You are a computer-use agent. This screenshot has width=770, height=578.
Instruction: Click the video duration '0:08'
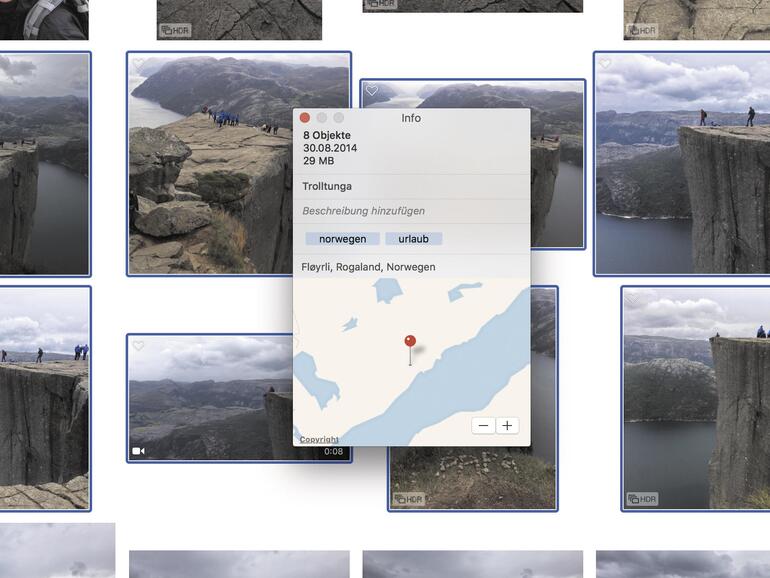(333, 451)
